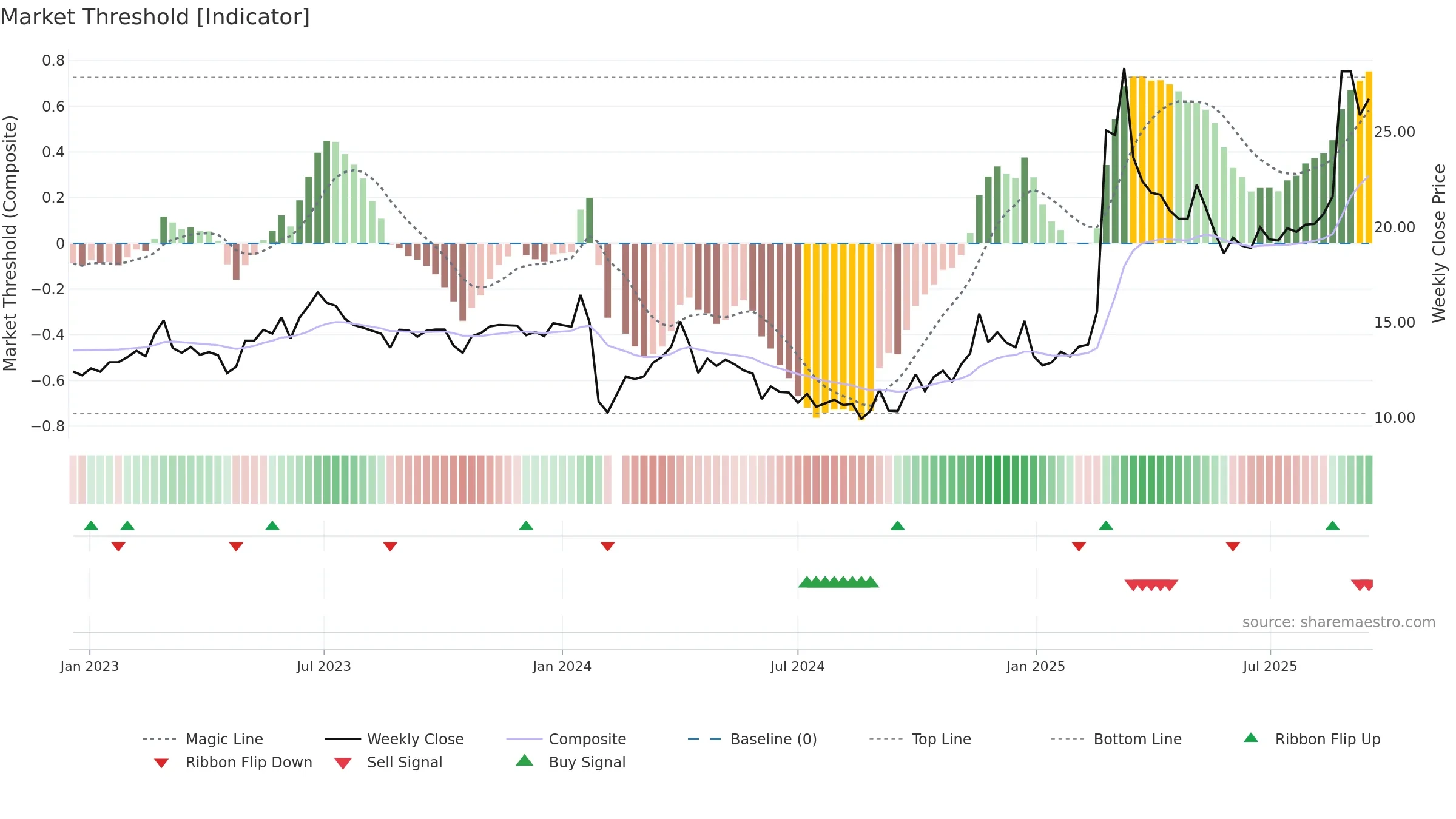Screen dimensions: 1456x819
Task: Click the '0.2' left axis tick
Action: click(x=53, y=198)
